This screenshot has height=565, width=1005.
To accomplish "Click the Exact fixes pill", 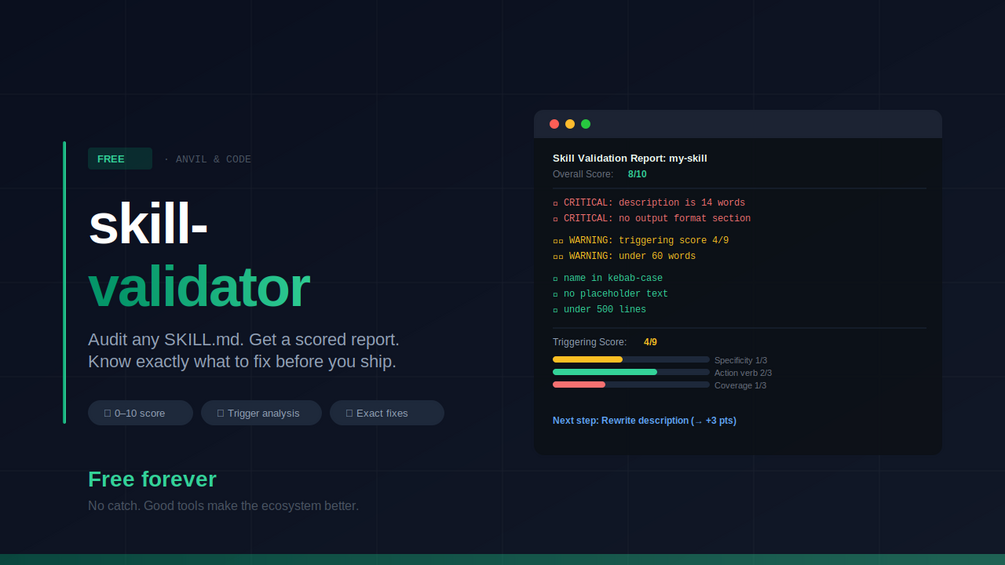I will coord(387,413).
